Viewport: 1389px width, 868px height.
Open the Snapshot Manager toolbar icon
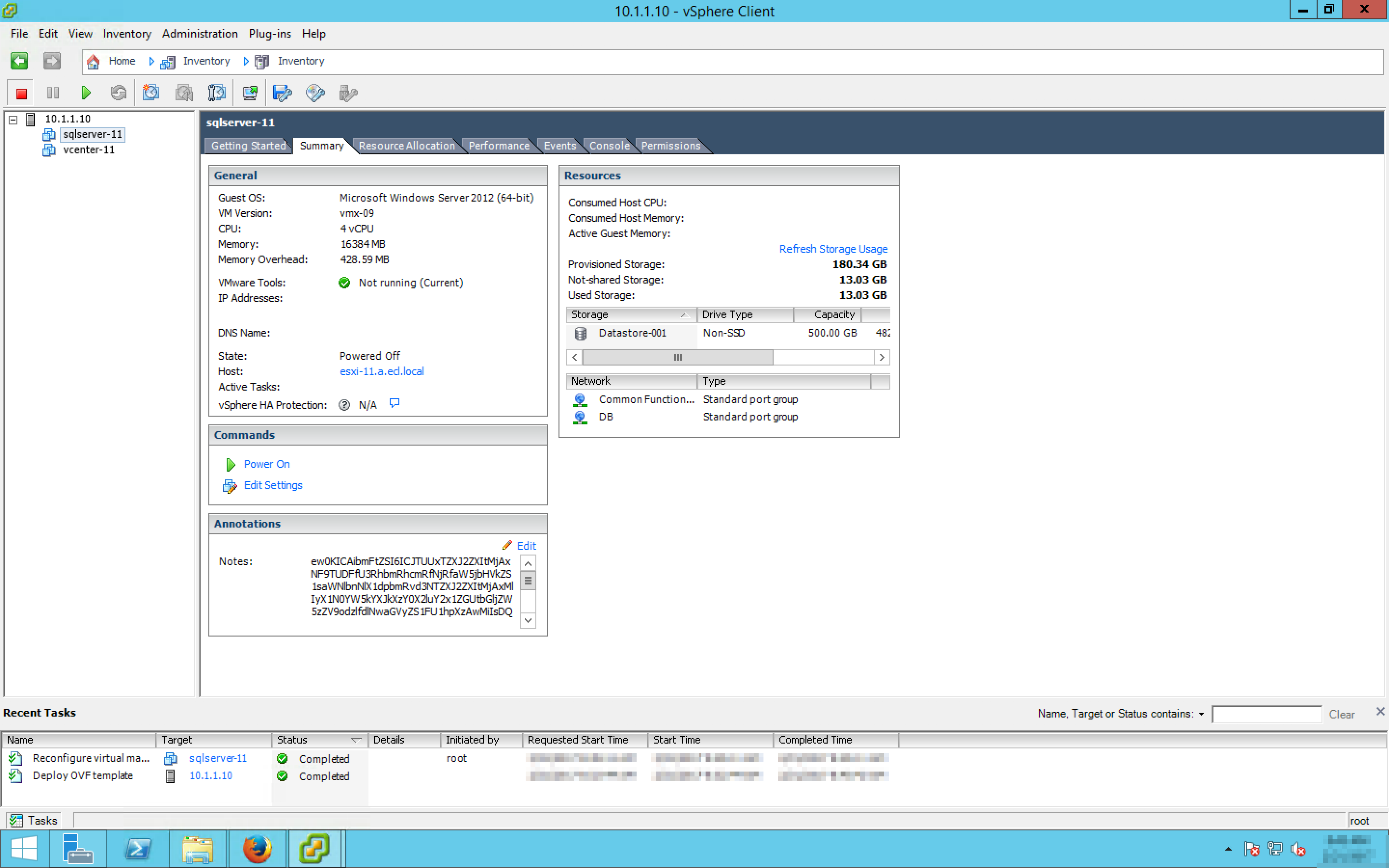click(217, 93)
